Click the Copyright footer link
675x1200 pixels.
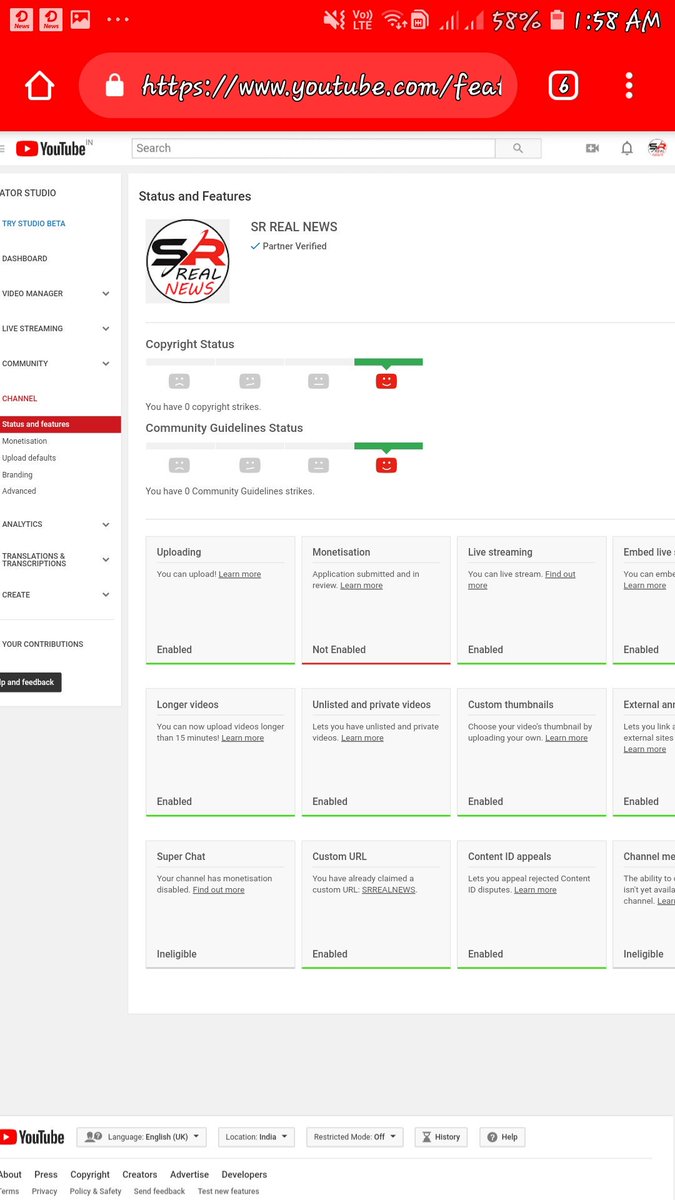[x=90, y=1175]
